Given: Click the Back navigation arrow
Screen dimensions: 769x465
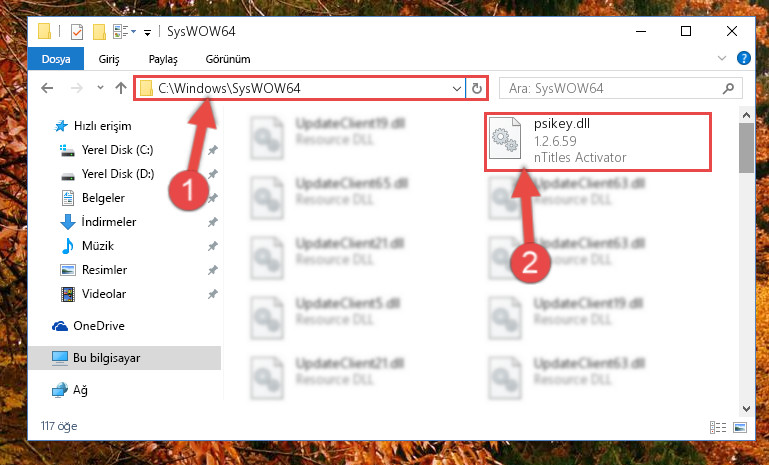Looking at the screenshot, I should [x=47, y=88].
